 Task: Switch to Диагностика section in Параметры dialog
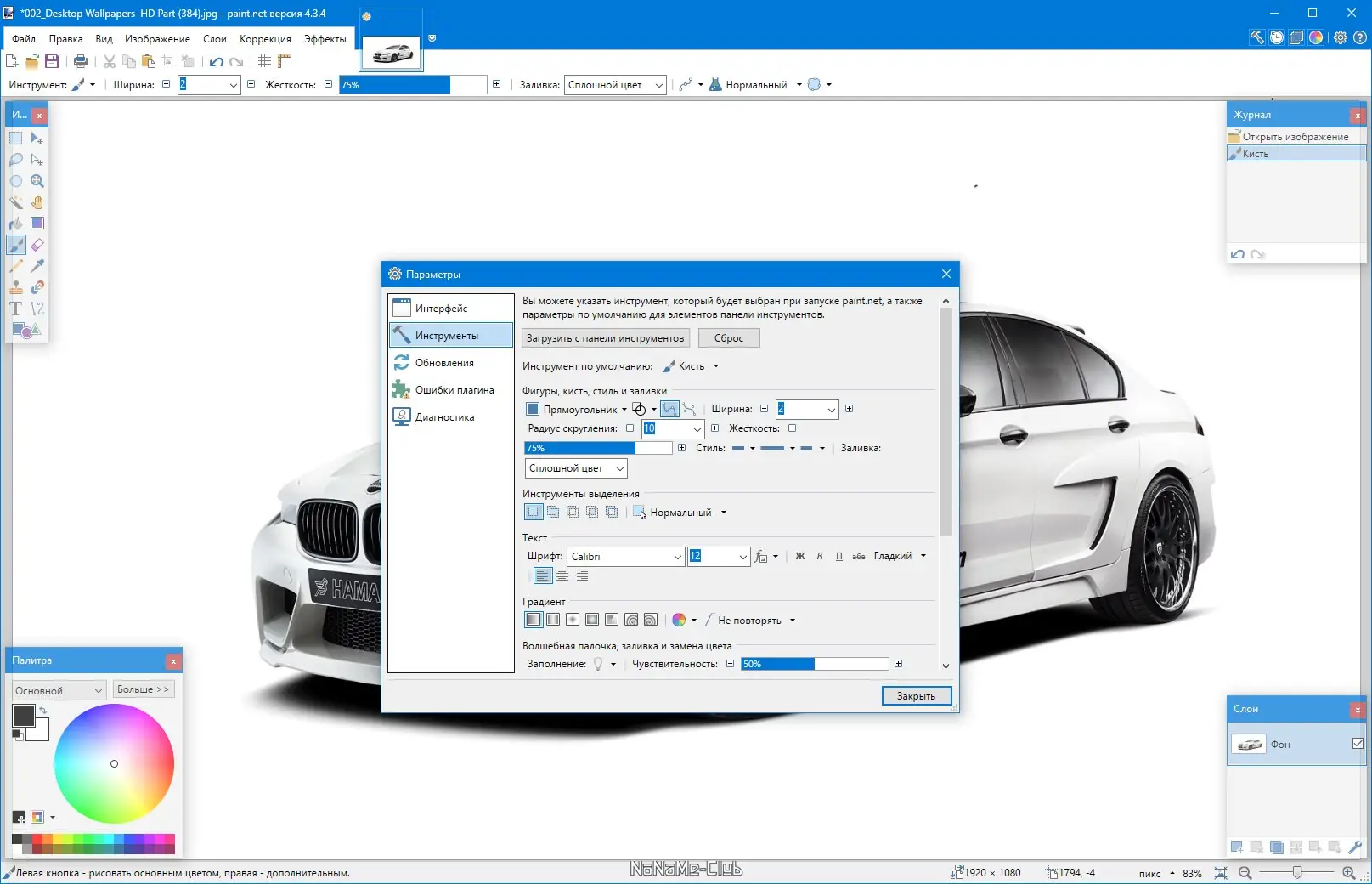(x=451, y=417)
